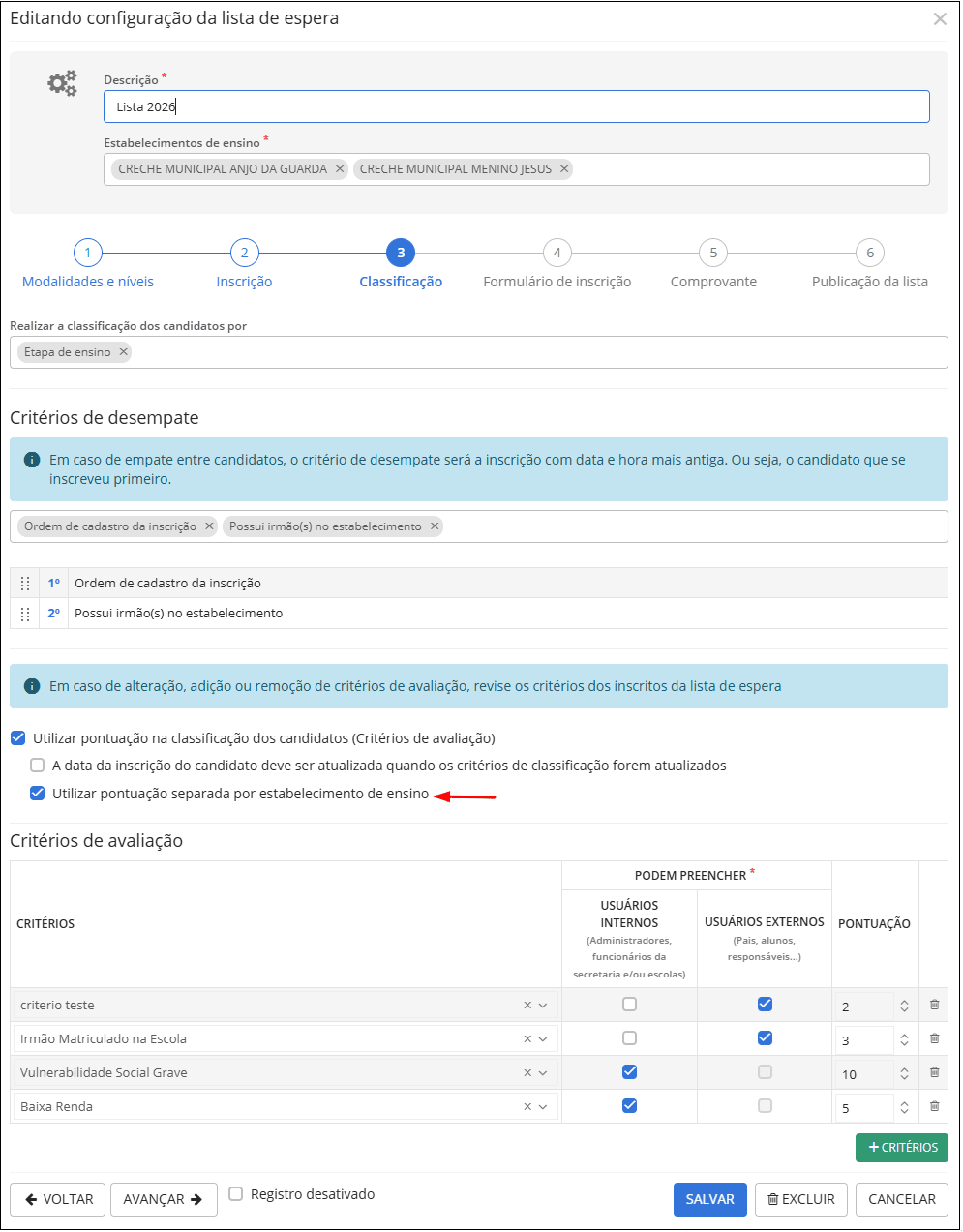Open the Baixa Renda dropdown
963x1232 pixels.
[543, 1107]
